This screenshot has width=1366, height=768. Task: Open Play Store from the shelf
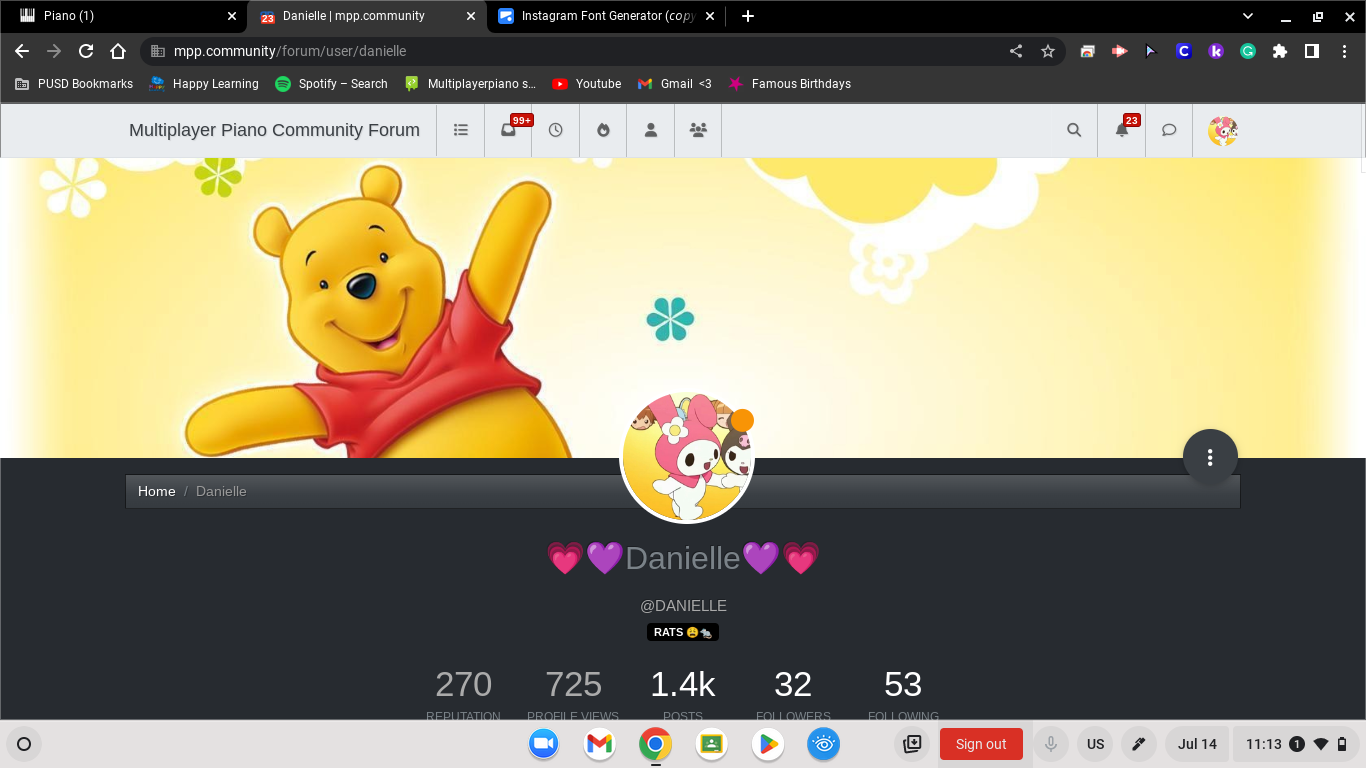[x=767, y=744]
